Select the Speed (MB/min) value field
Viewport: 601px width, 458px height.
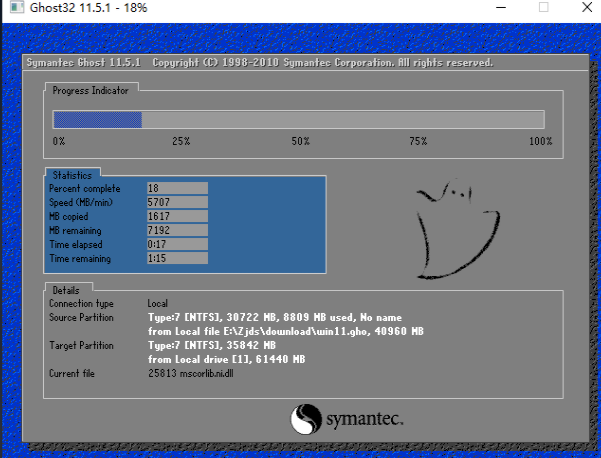[x=176, y=202]
